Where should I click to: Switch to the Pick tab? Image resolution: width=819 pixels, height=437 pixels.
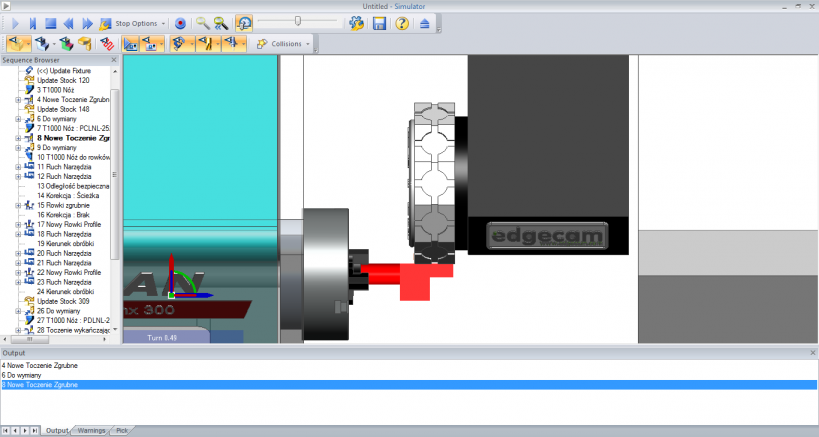(x=122, y=431)
